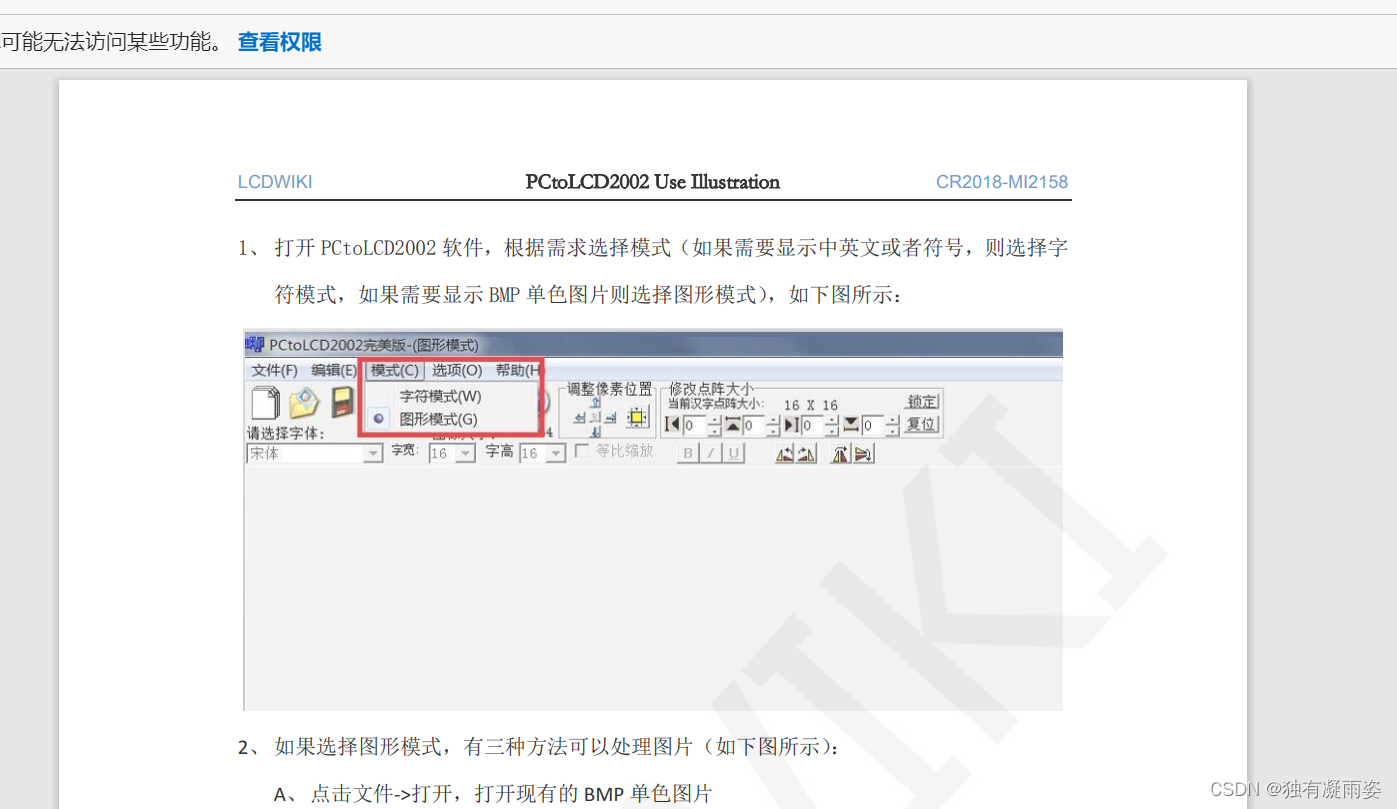This screenshot has height=809, width=1397.
Task: Click the PCtoLCD2002 title bar app icon
Action: point(255,344)
